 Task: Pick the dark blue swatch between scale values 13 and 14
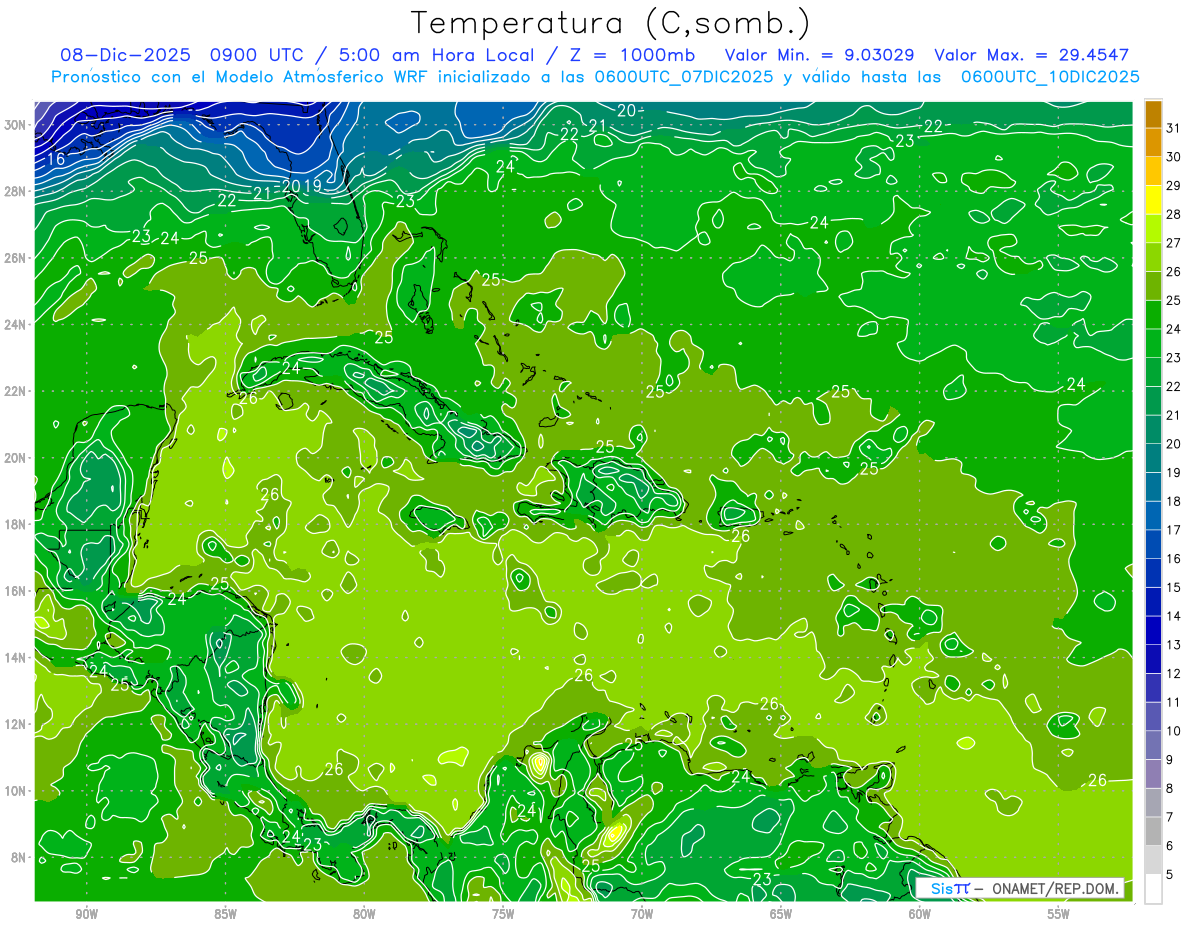coord(1154,630)
